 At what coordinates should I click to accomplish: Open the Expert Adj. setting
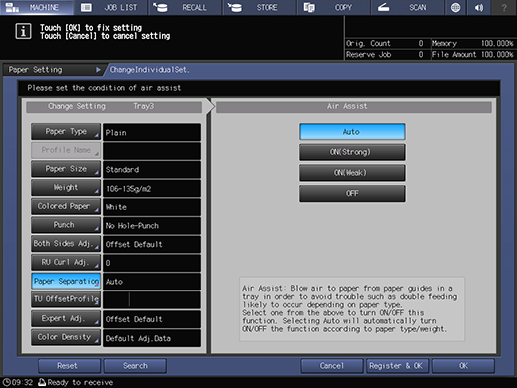click(66, 318)
